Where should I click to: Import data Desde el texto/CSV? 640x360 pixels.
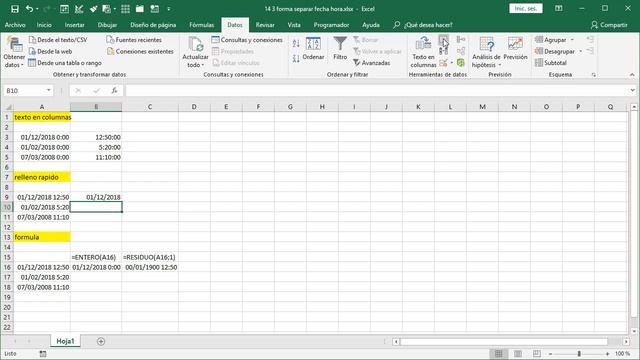tap(58, 40)
